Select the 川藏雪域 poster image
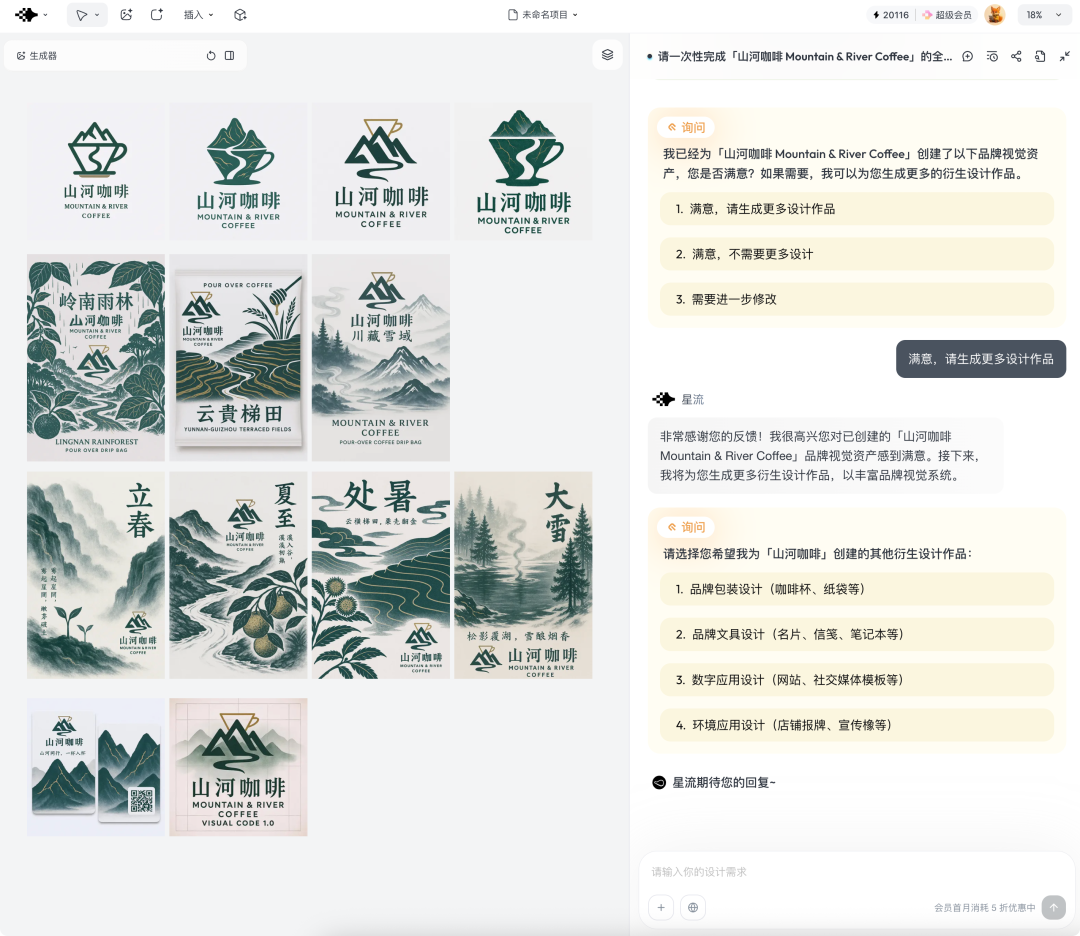The image size is (1080, 936). (x=381, y=357)
